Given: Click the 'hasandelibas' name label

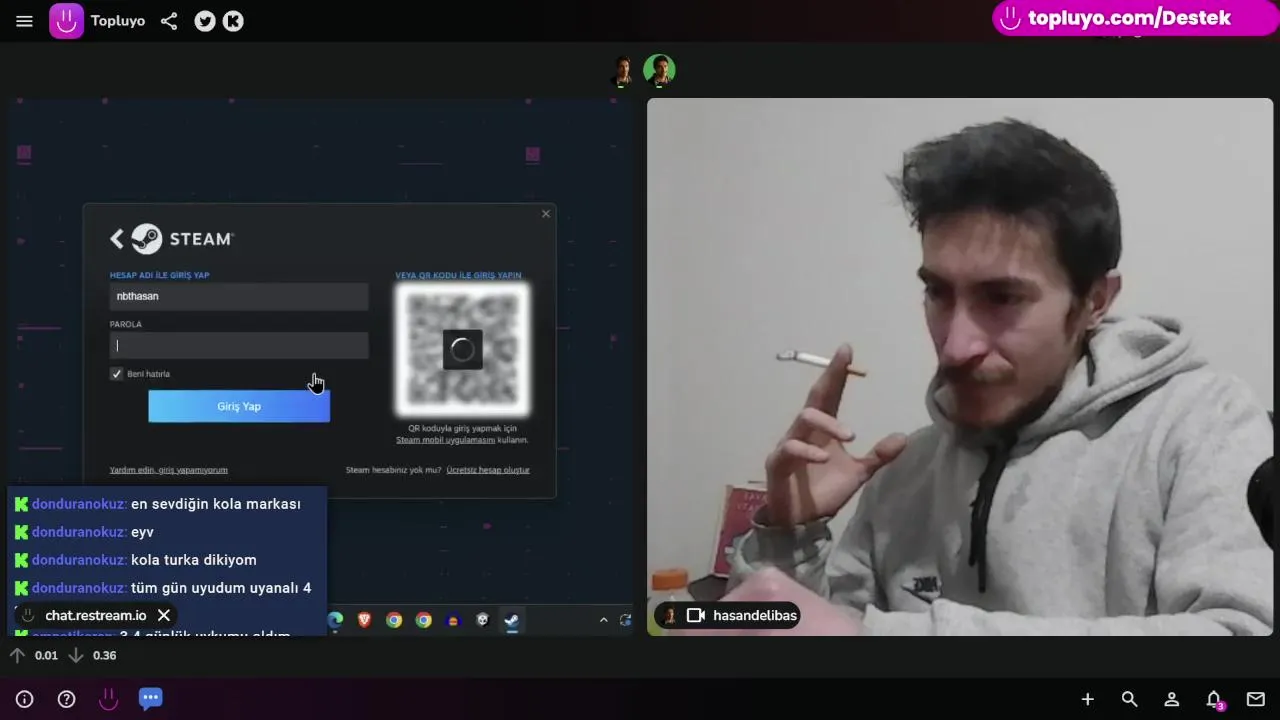Looking at the screenshot, I should tap(755, 615).
